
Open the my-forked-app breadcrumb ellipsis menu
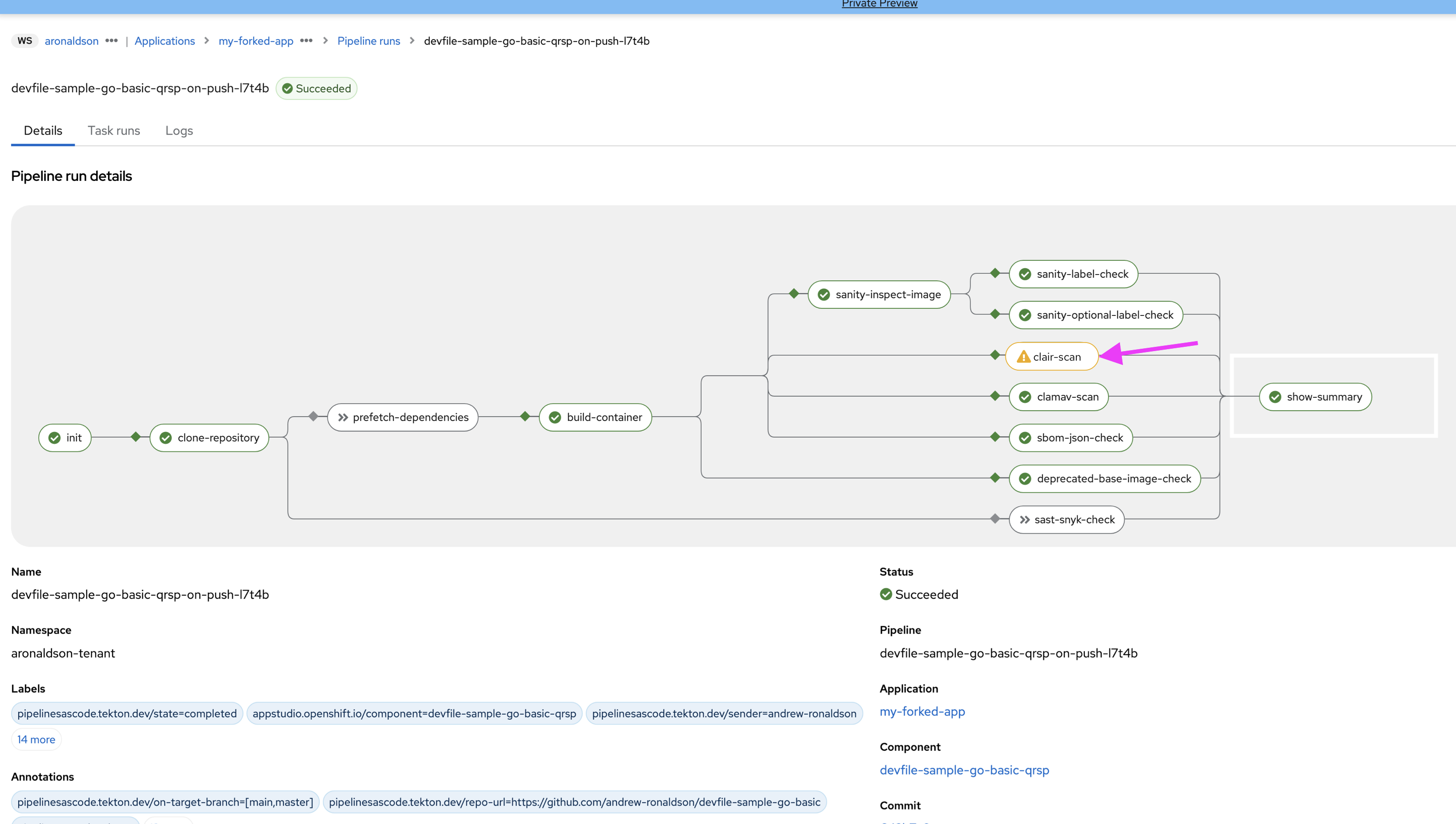tap(306, 41)
